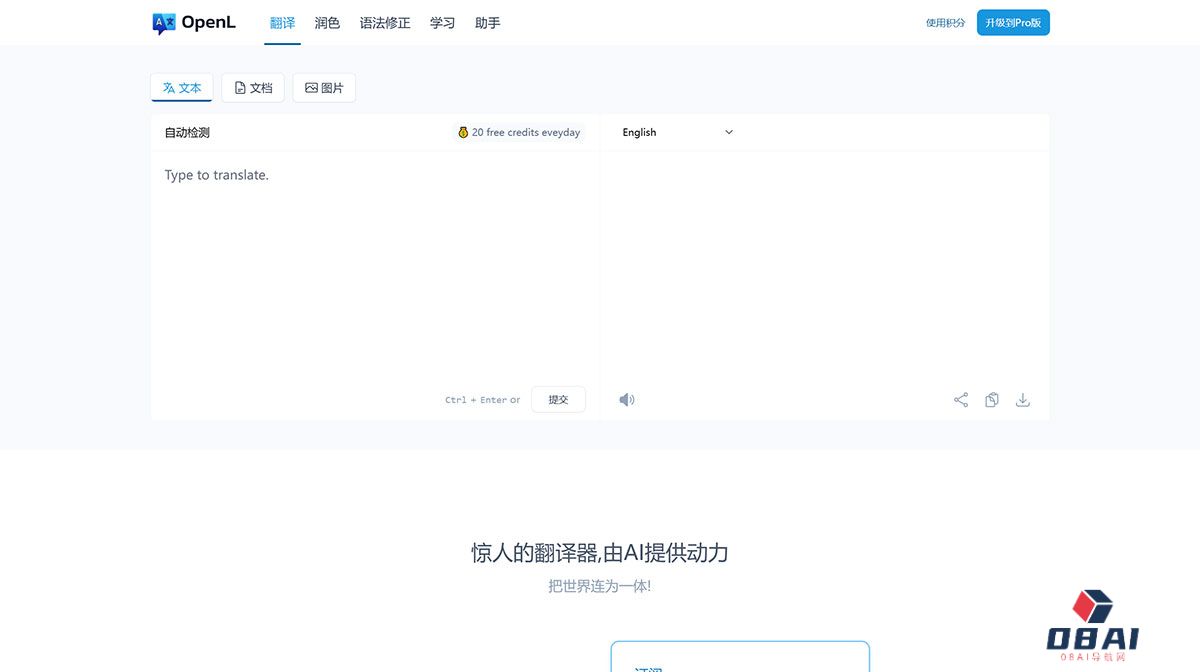Open the 翻译 navigation tab

pos(283,23)
